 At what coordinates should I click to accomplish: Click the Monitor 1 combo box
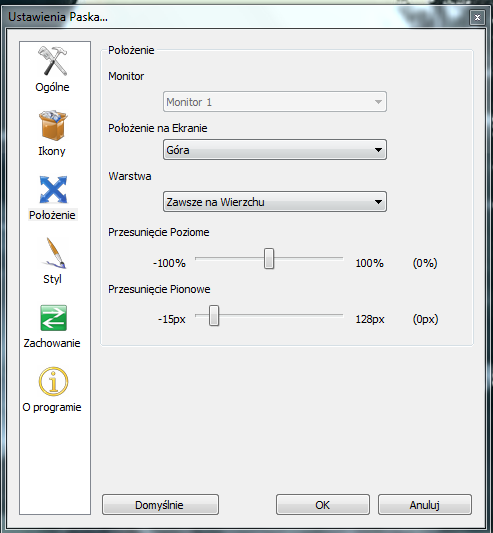[275, 102]
